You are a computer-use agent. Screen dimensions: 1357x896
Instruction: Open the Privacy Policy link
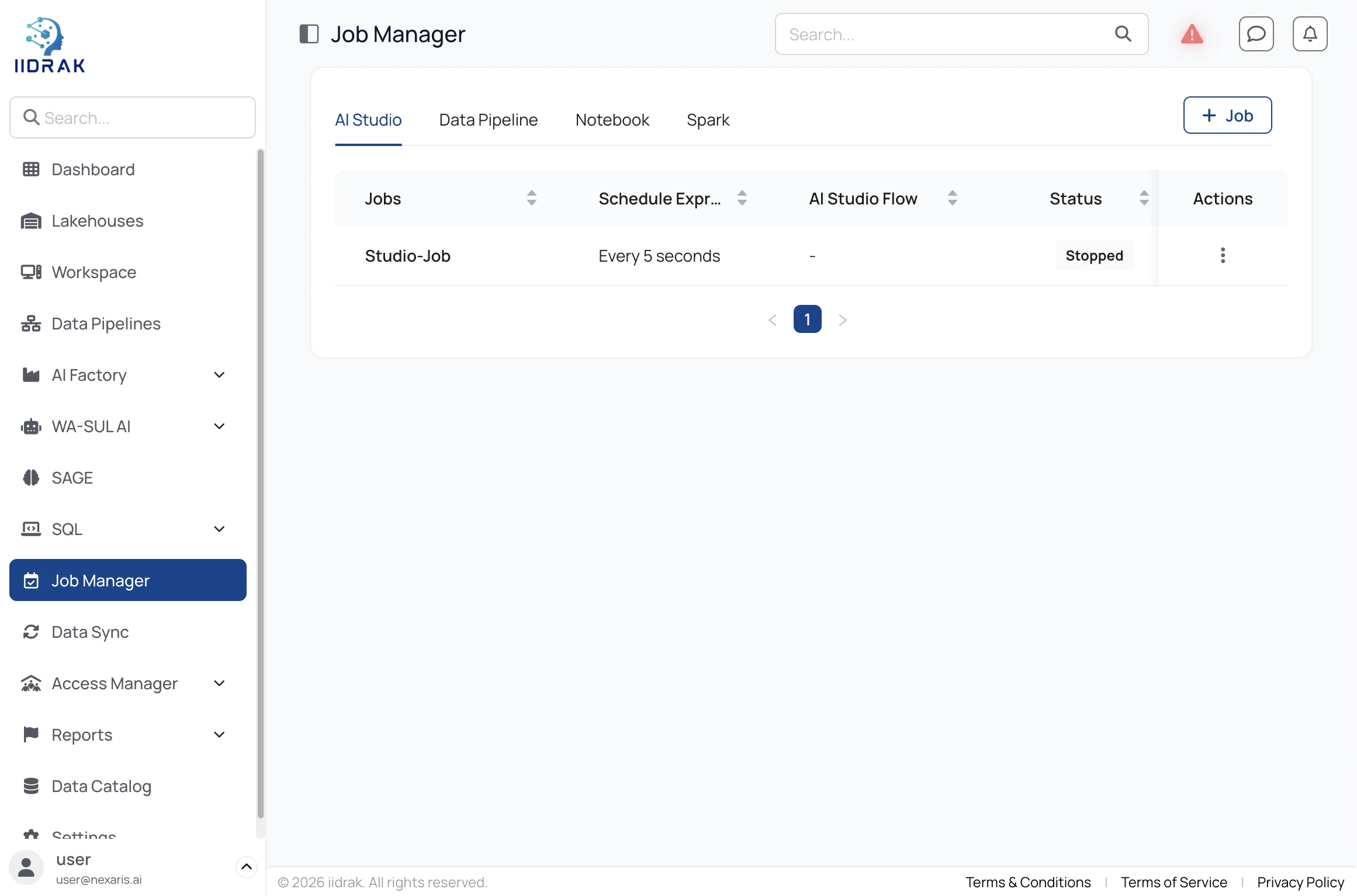tap(1300, 882)
